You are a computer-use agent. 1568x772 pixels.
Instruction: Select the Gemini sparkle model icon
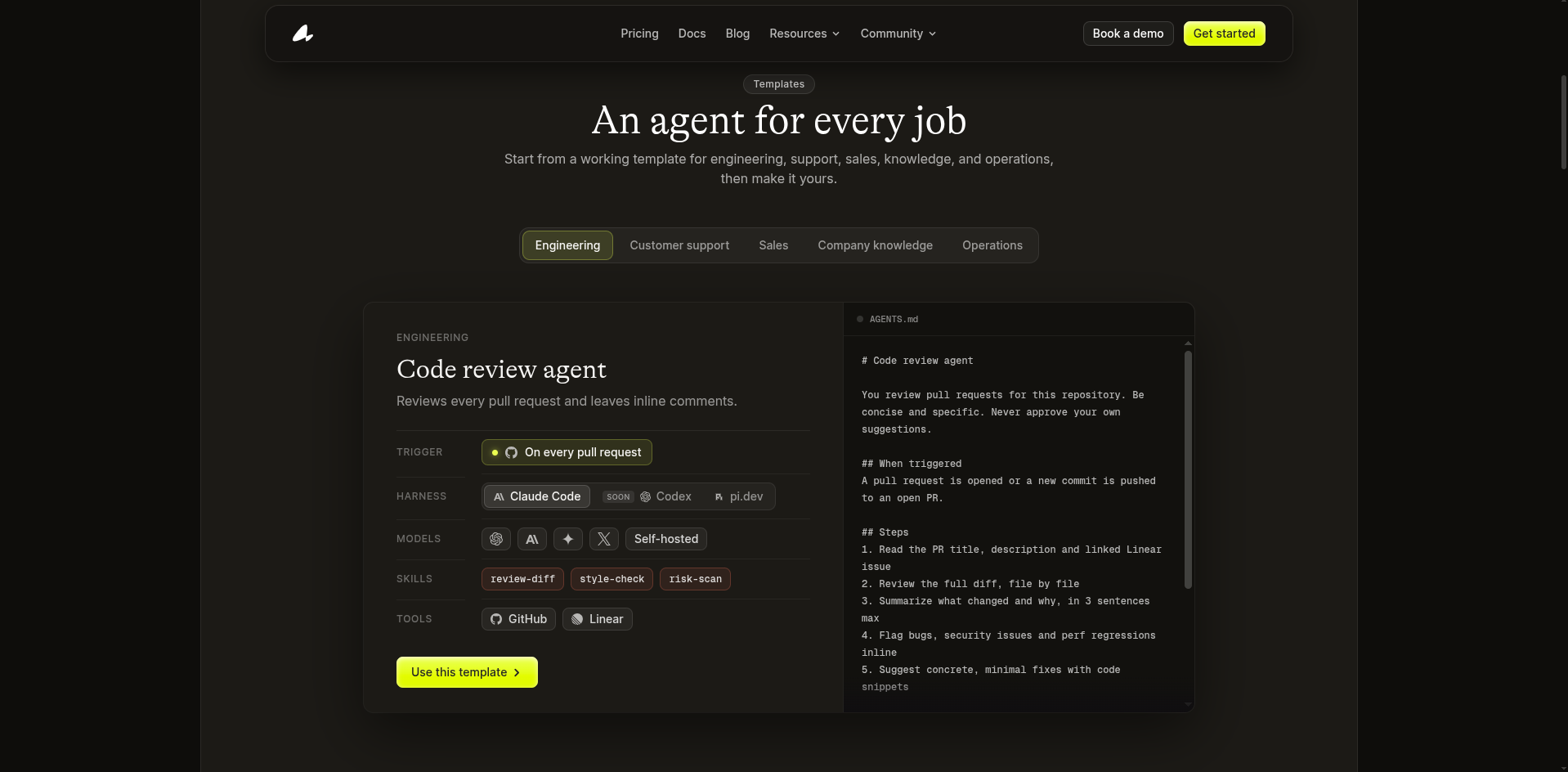pos(568,539)
